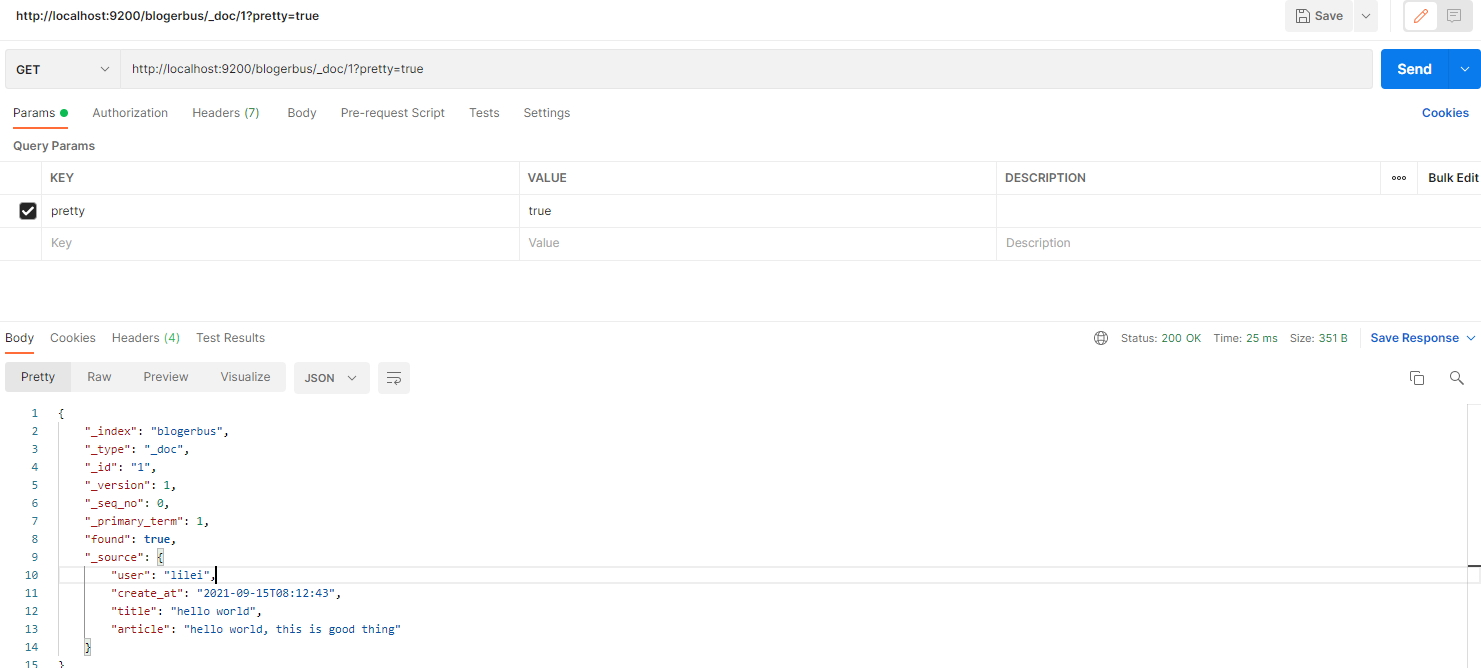Click the "_version": 1 line
1481x668 pixels.
(130, 485)
